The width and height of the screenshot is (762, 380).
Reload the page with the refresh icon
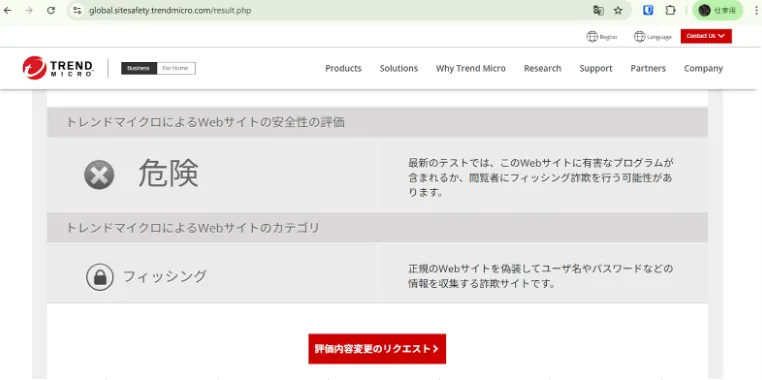[51, 10]
